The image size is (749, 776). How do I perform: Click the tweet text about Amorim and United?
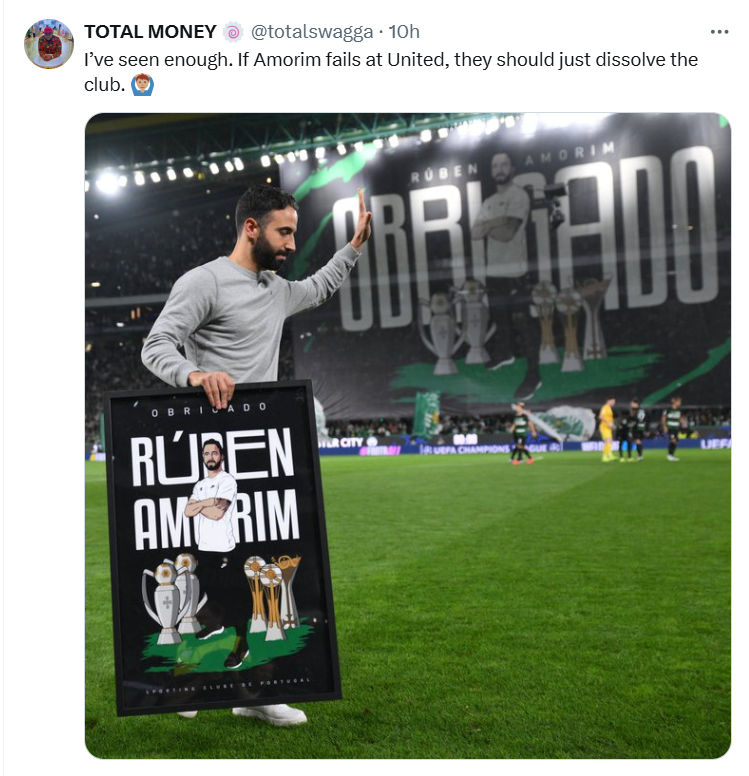click(391, 72)
